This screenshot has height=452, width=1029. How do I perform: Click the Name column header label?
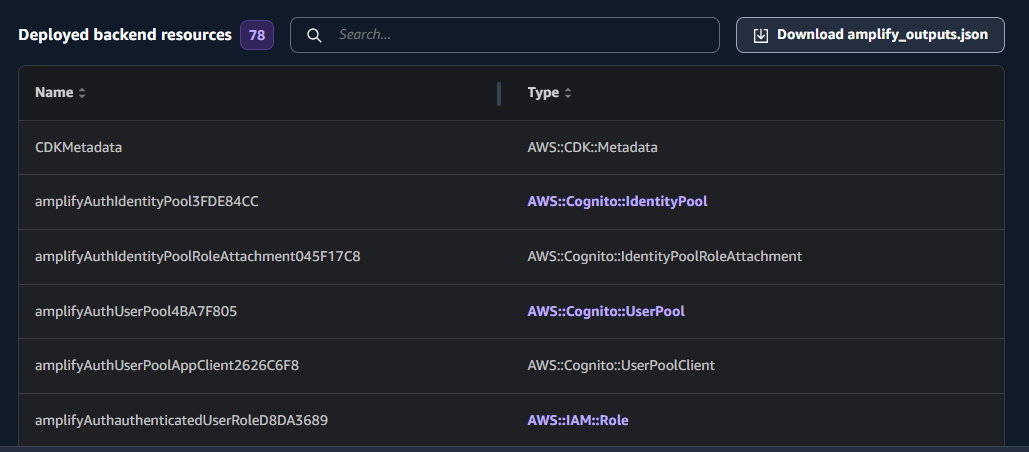coord(54,92)
